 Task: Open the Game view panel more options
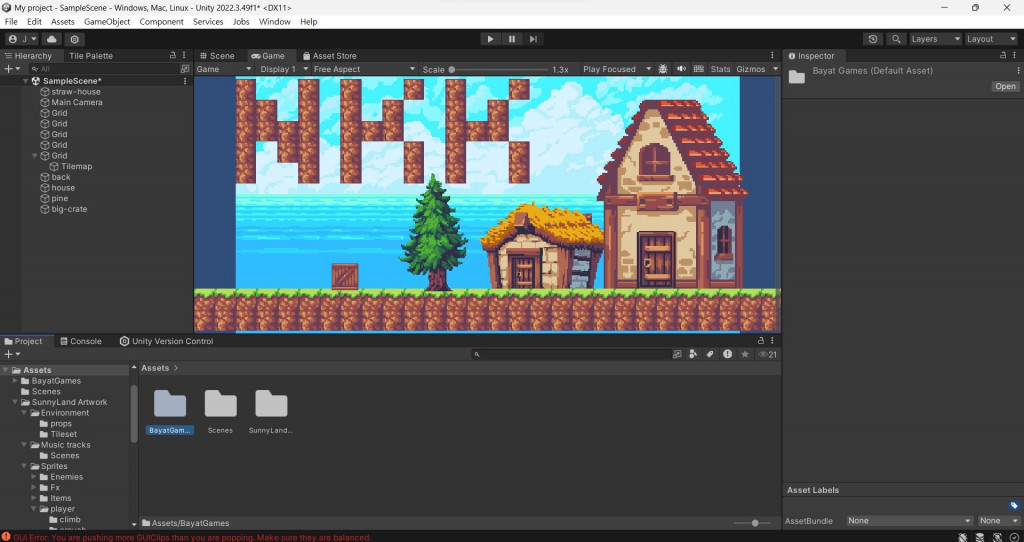(x=773, y=56)
